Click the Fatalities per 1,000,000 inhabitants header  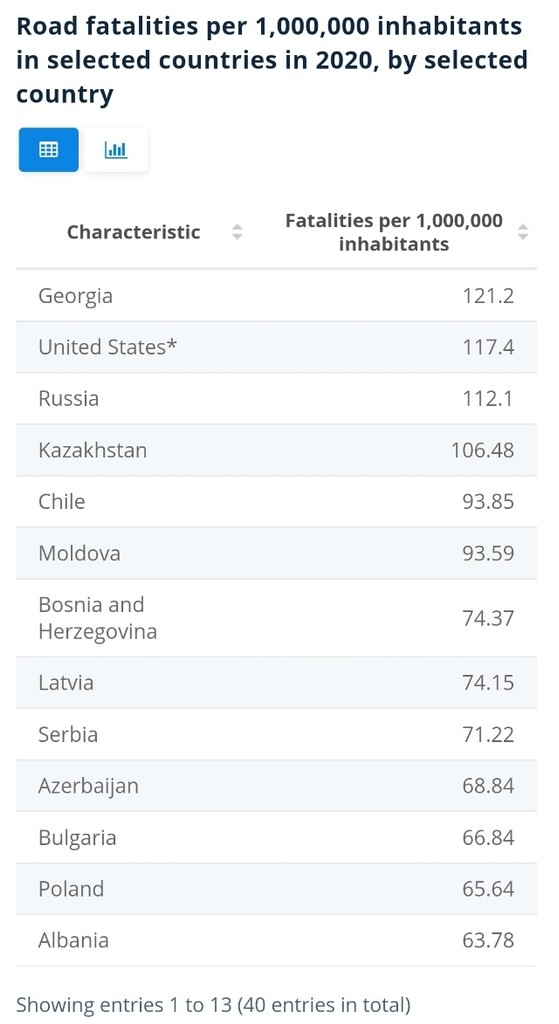394,232
